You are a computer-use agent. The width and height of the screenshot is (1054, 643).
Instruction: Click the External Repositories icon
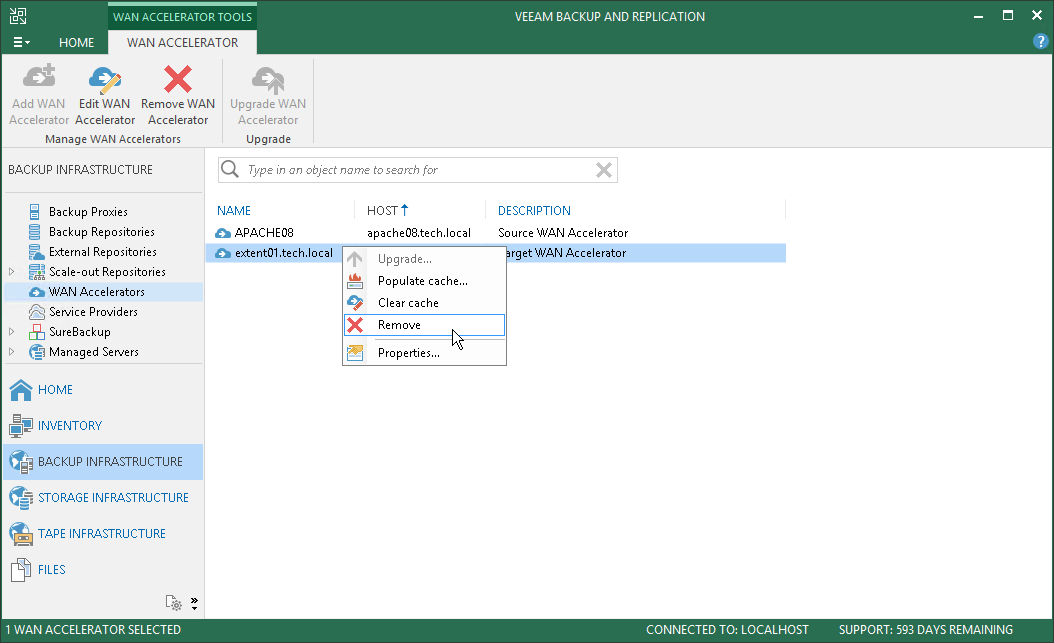36,252
